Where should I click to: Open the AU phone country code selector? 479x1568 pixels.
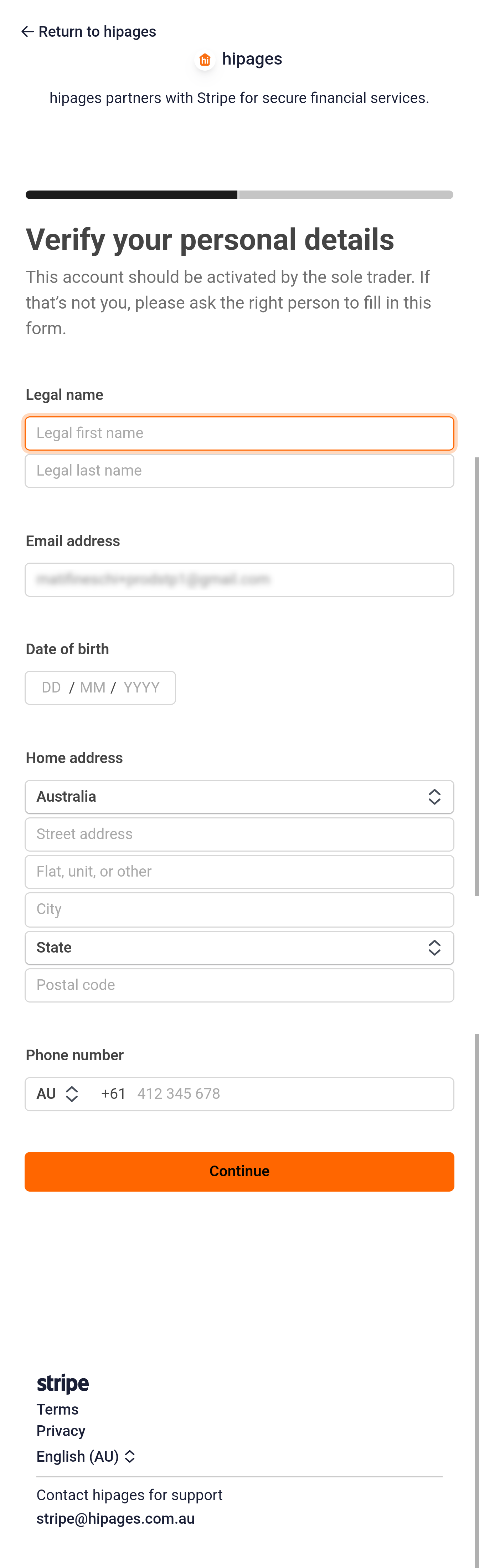pos(58,1094)
